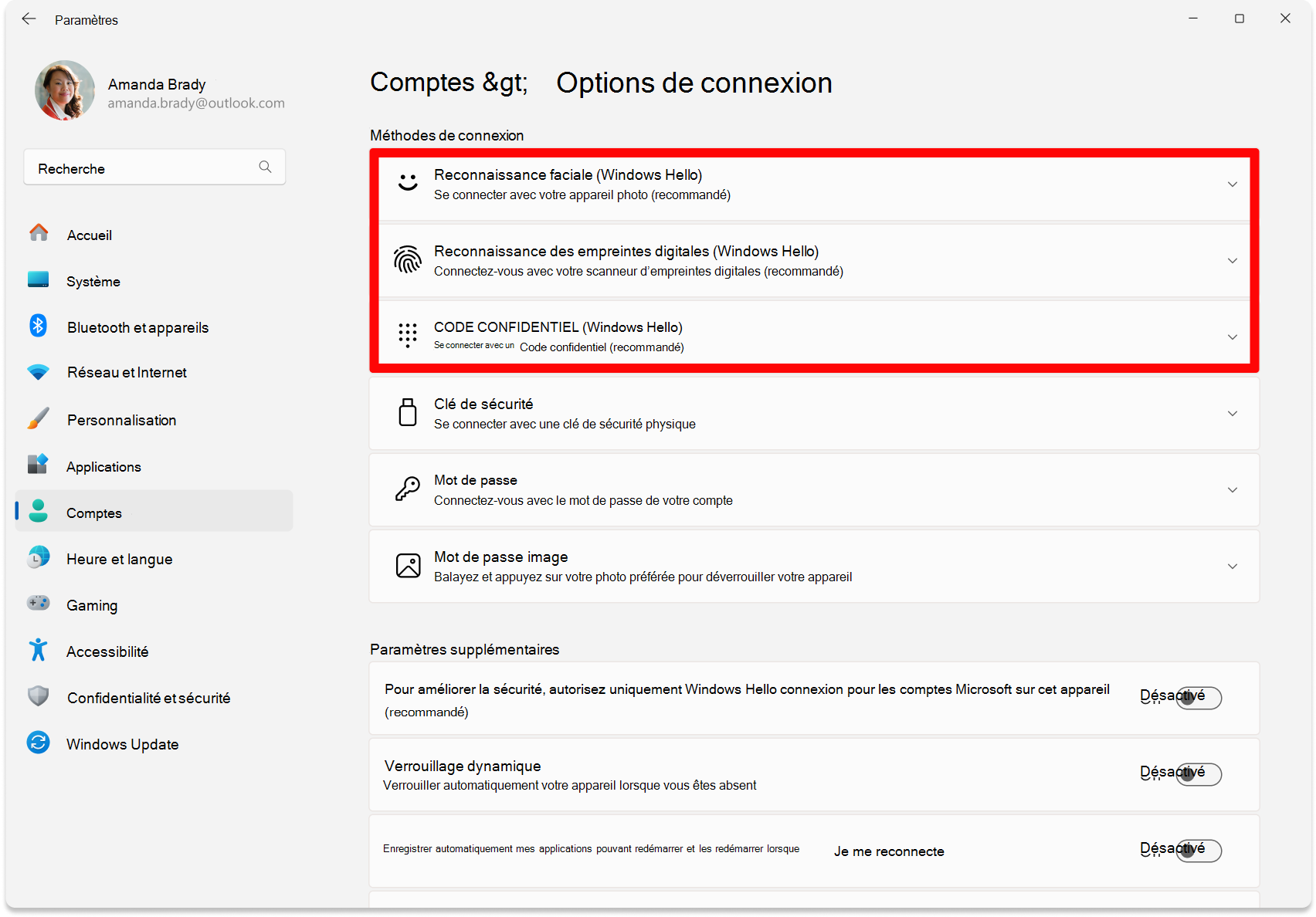This screenshot has height=917, width=1316.
Task: Expand Clé de sécurité chevron
Action: point(1233,414)
